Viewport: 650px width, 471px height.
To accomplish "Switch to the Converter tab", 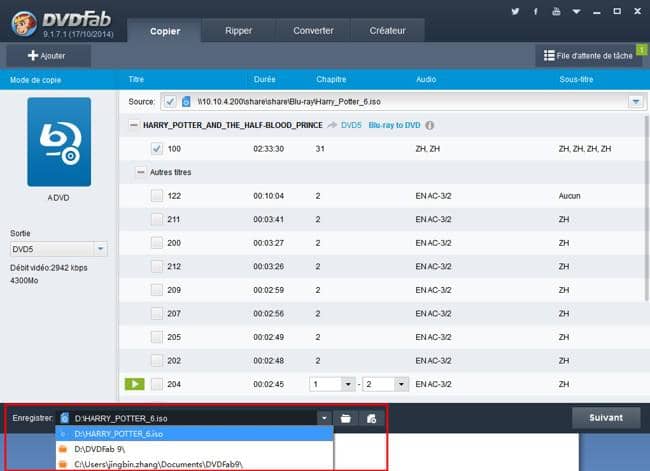I will (x=313, y=31).
